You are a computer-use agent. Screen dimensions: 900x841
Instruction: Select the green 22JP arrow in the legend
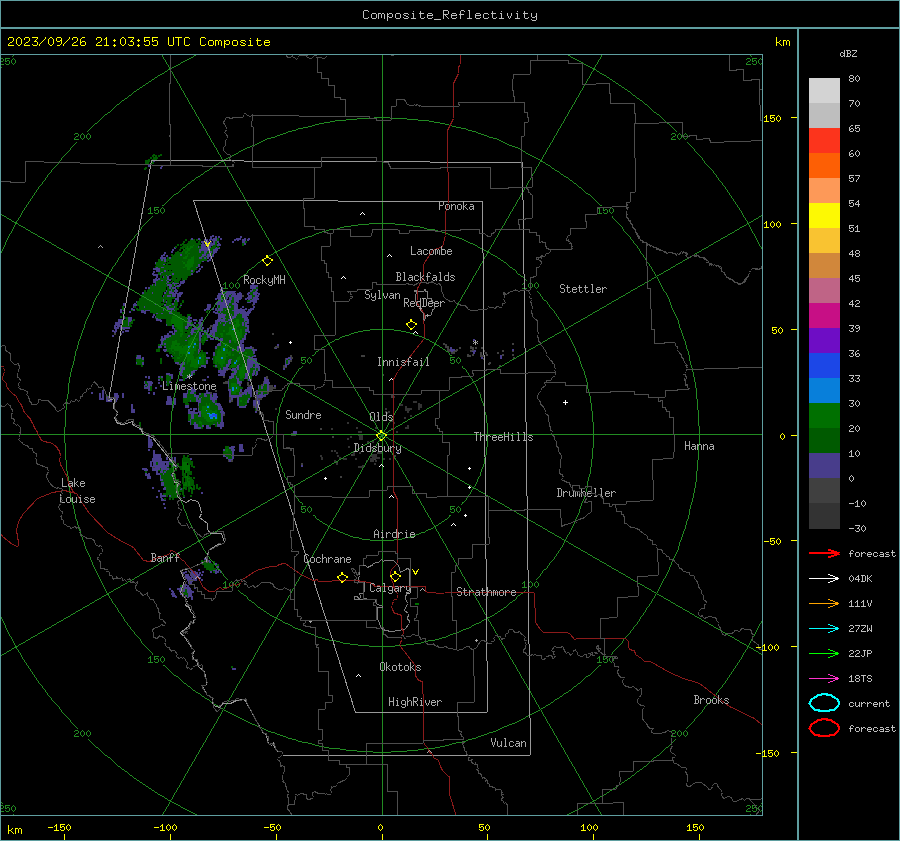click(x=824, y=653)
